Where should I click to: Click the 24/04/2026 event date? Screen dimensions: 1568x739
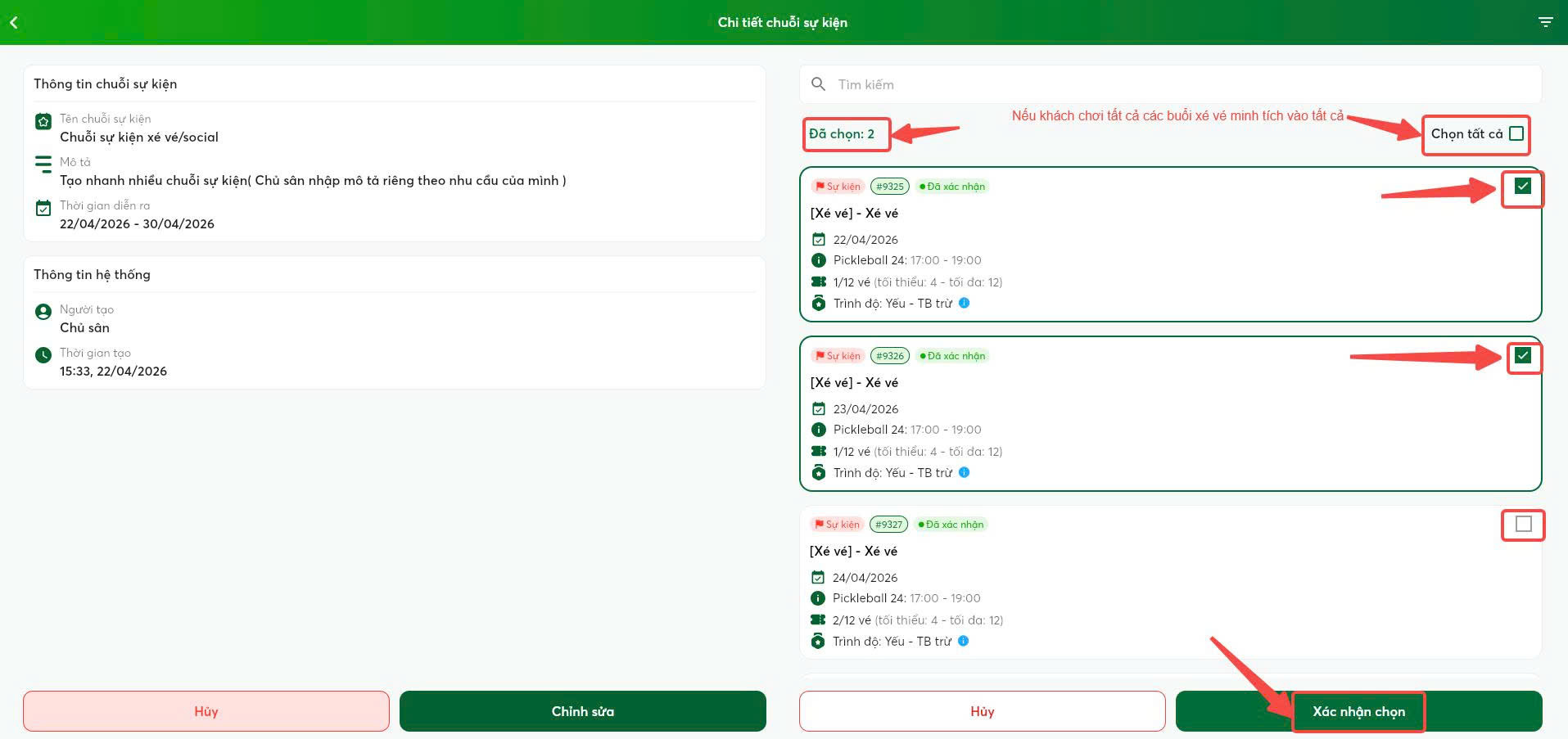[865, 578]
